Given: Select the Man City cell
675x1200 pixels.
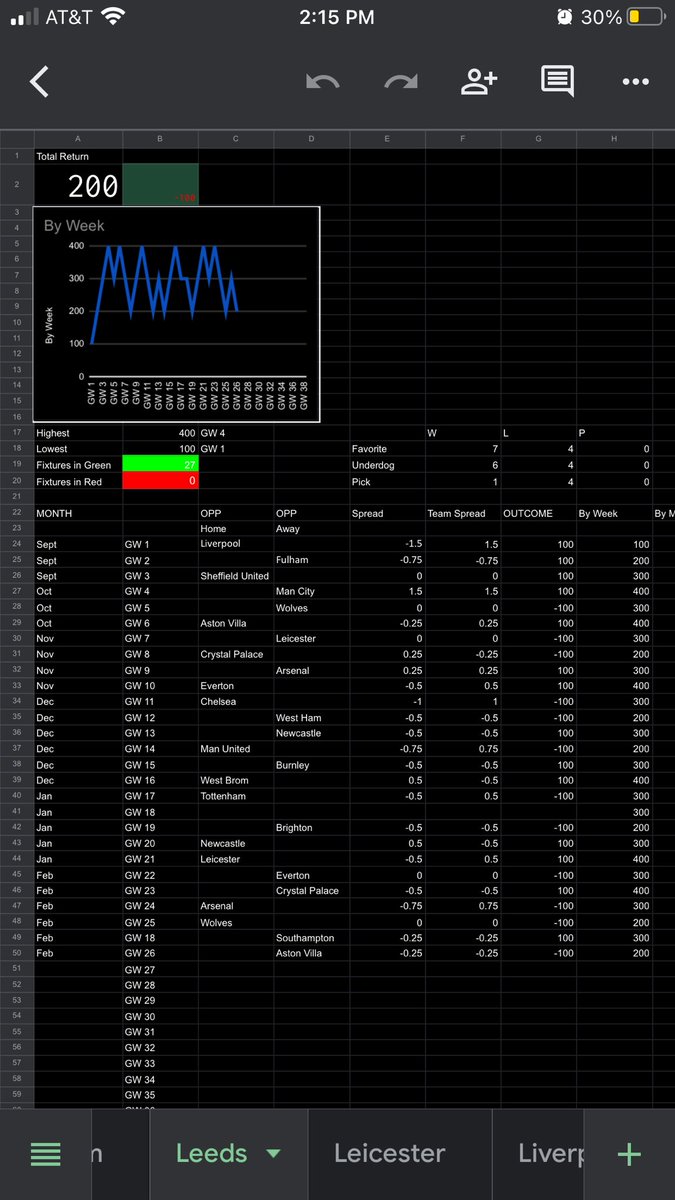Looking at the screenshot, I should 312,591.
